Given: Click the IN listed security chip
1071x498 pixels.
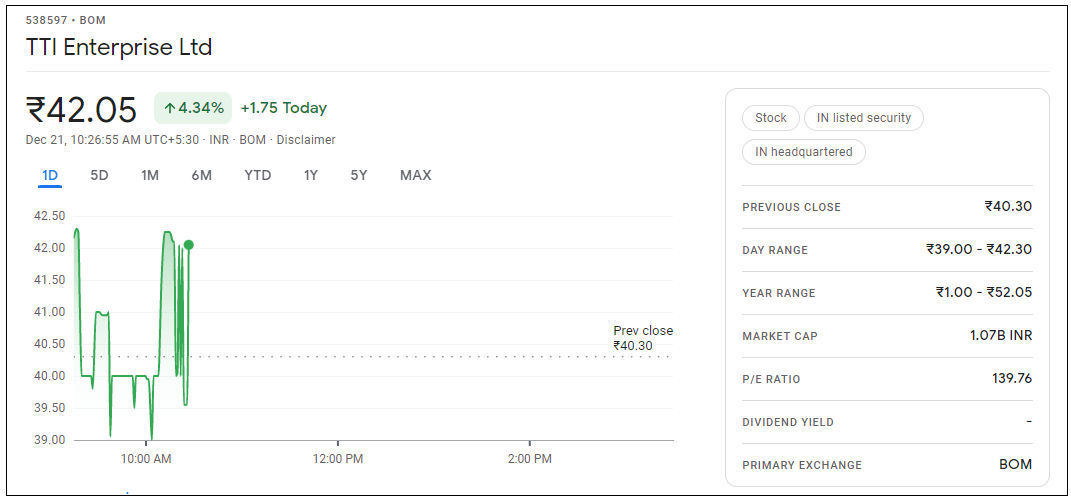Looking at the screenshot, I should (864, 117).
